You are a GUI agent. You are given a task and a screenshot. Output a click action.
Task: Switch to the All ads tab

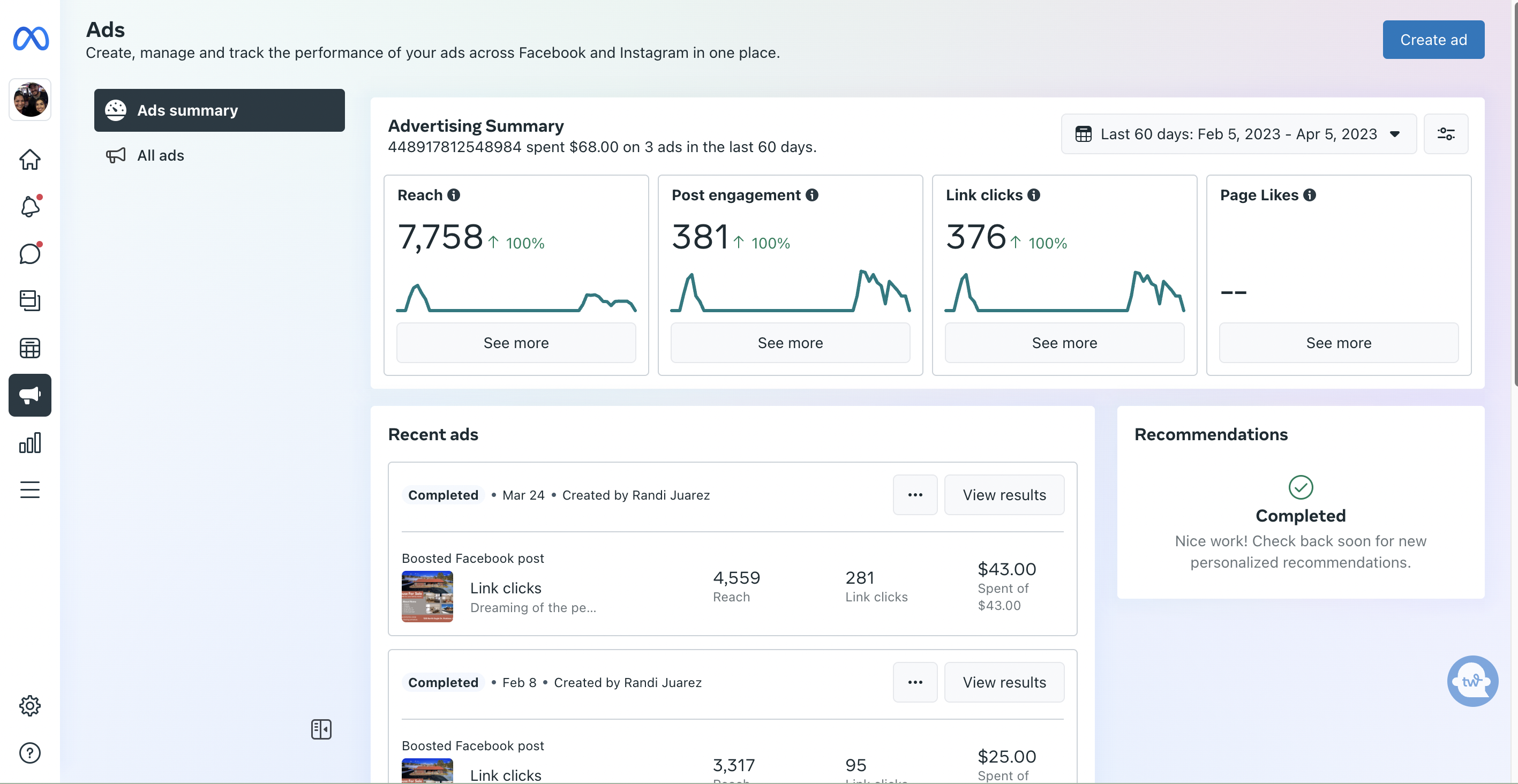(160, 155)
